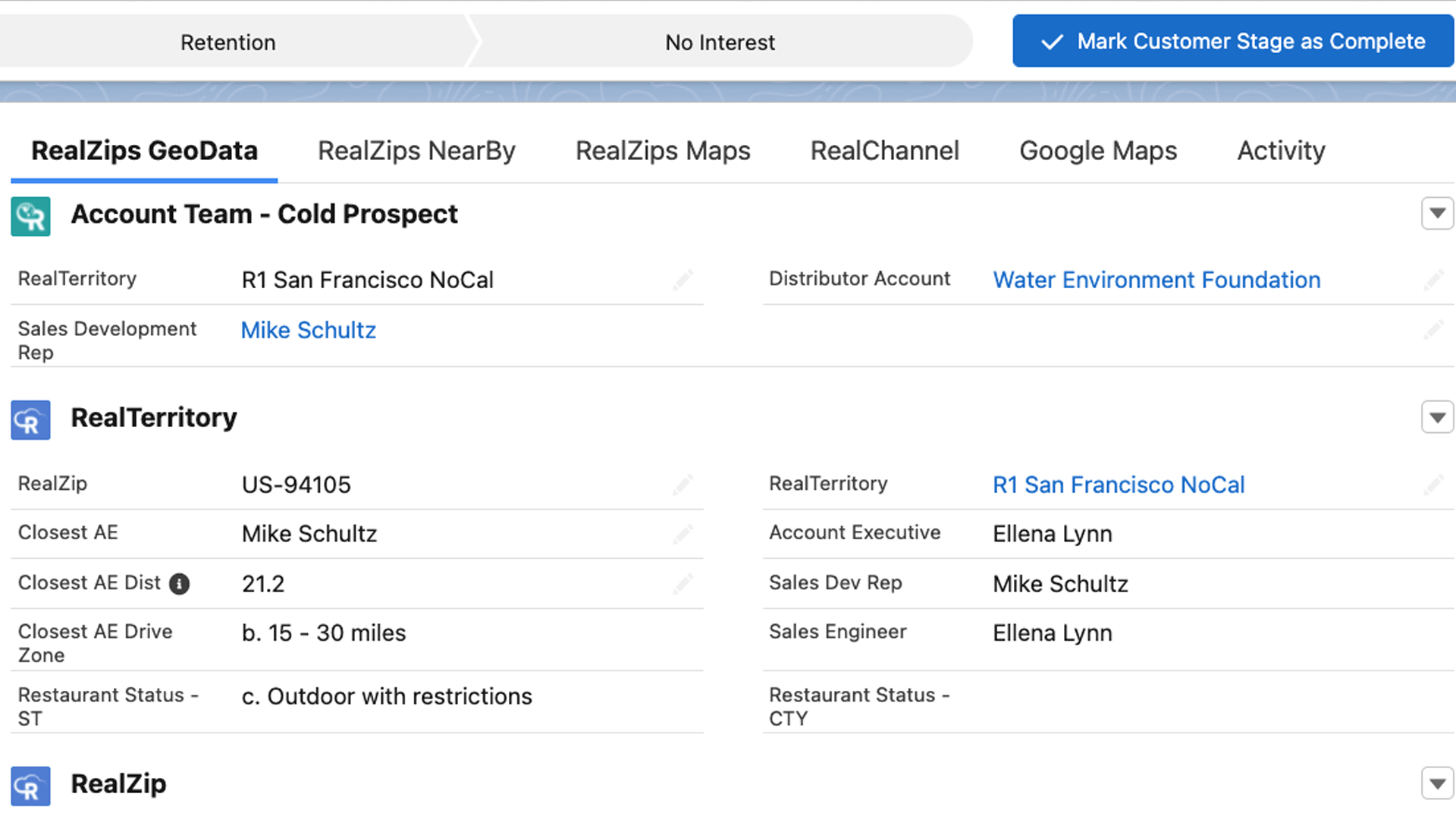Click the checkmark in Mark Customer Stage button
Viewport: 1456px width, 819px height.
point(1052,42)
